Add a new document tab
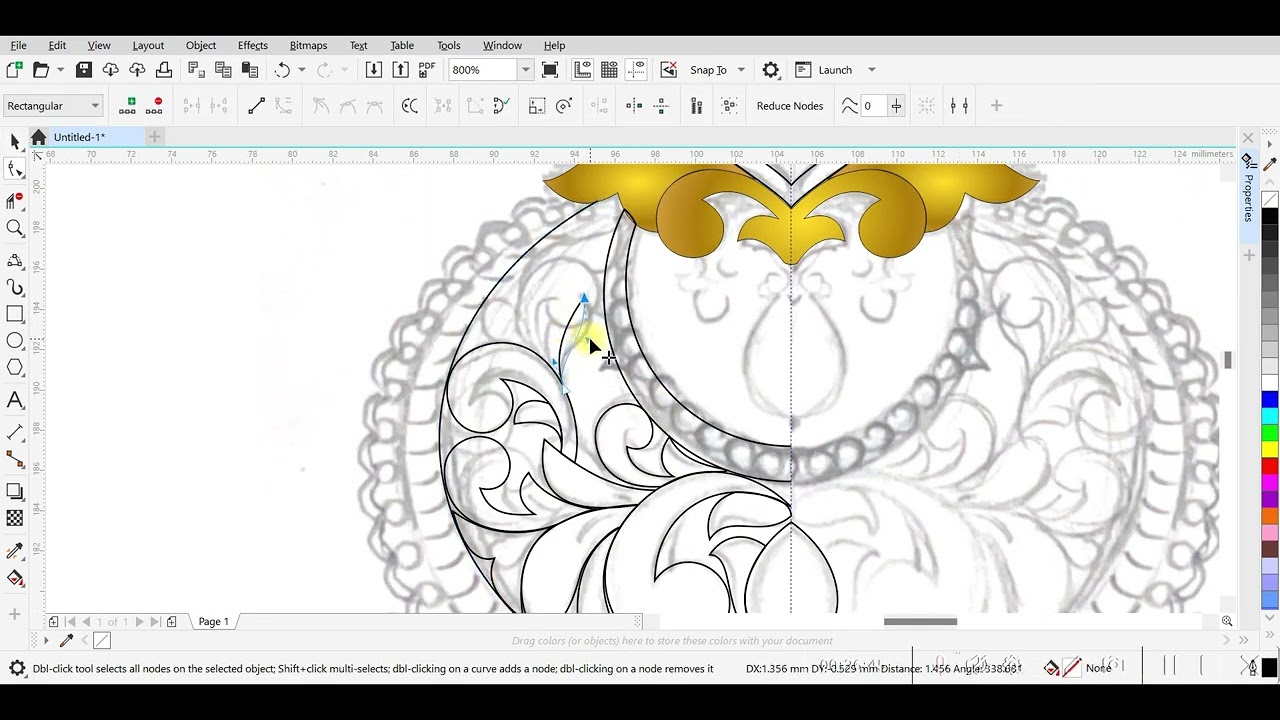Screen dimensions: 1280x720 point(154,137)
